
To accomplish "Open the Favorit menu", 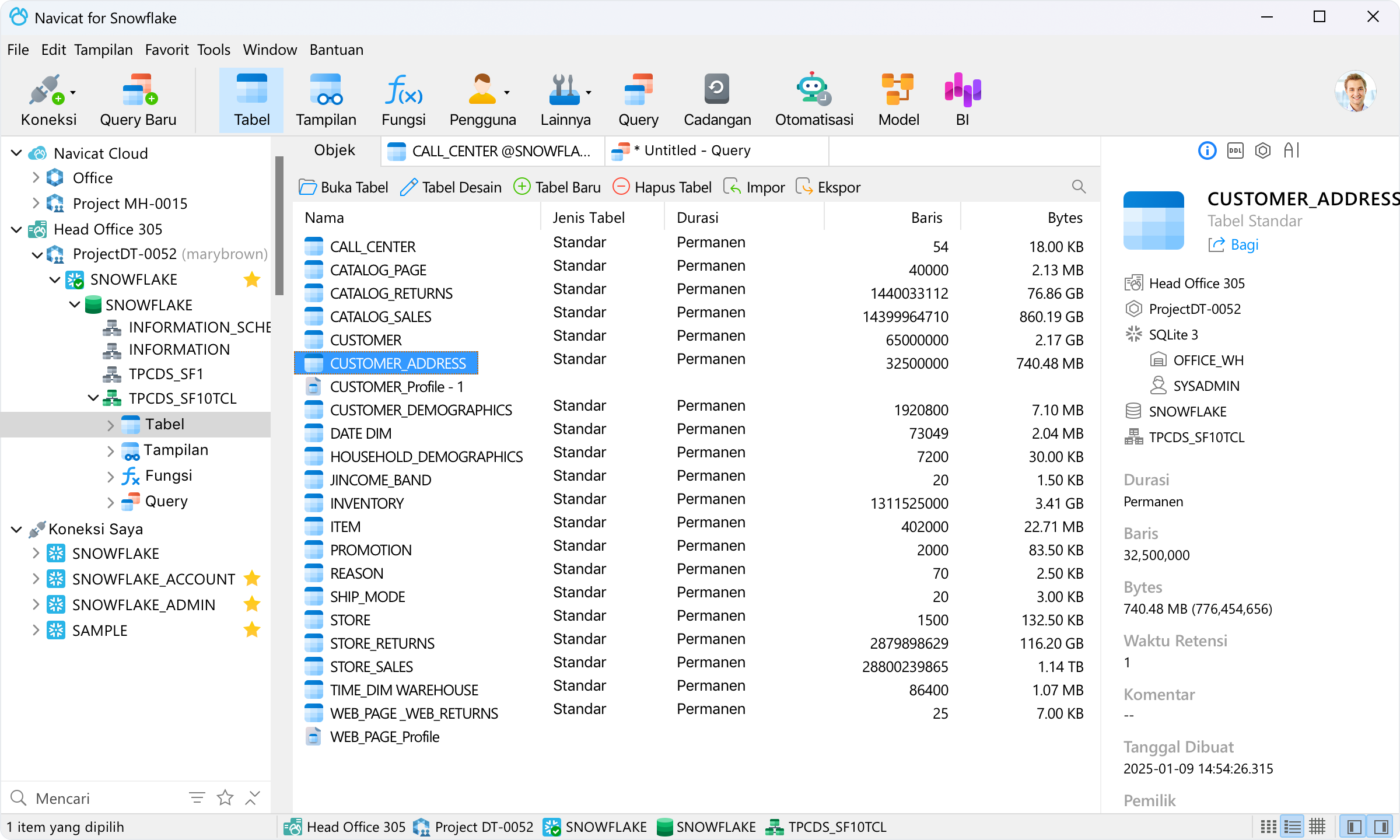I will tap(166, 50).
